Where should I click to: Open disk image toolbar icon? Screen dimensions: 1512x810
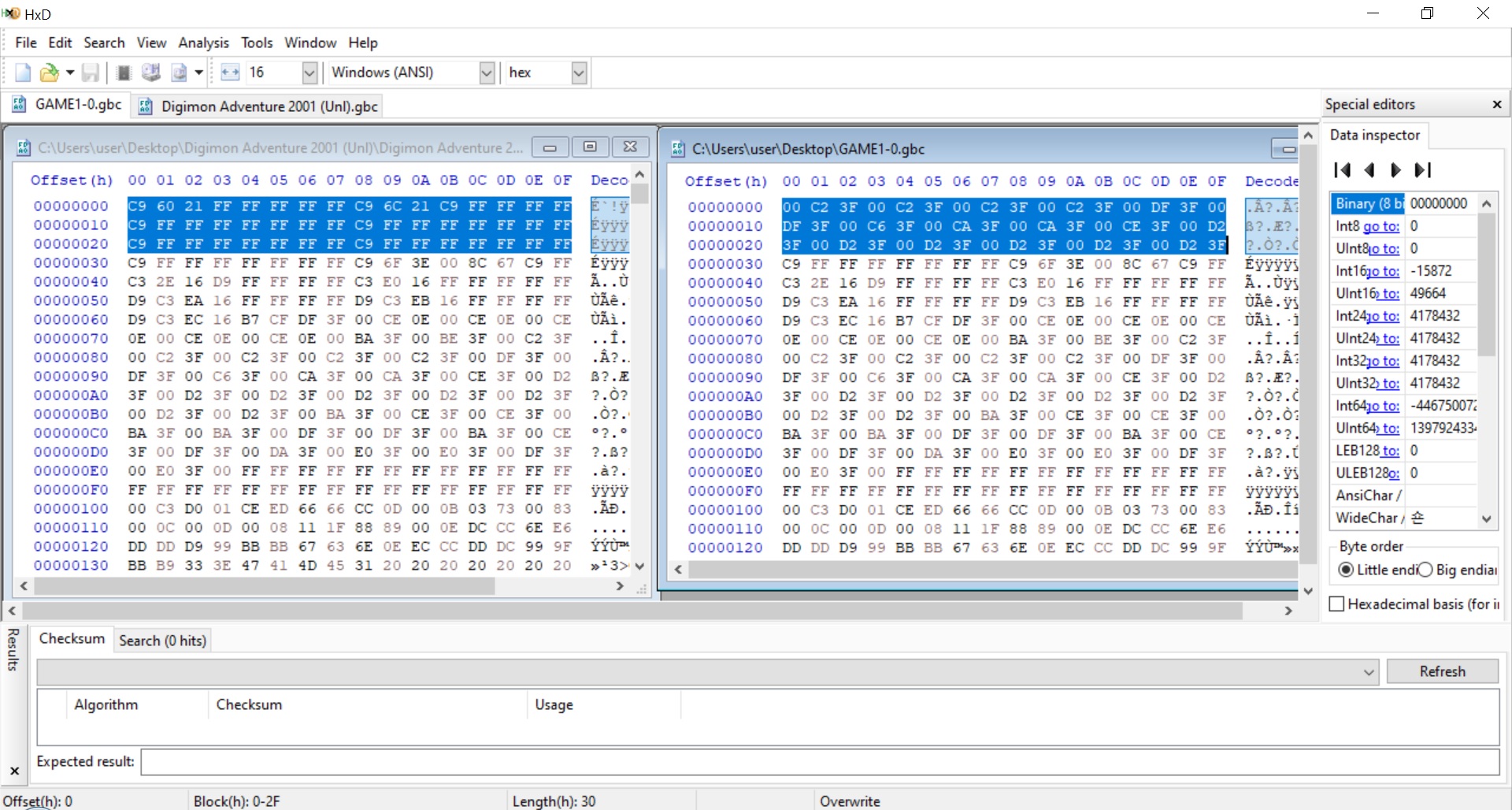[x=180, y=73]
